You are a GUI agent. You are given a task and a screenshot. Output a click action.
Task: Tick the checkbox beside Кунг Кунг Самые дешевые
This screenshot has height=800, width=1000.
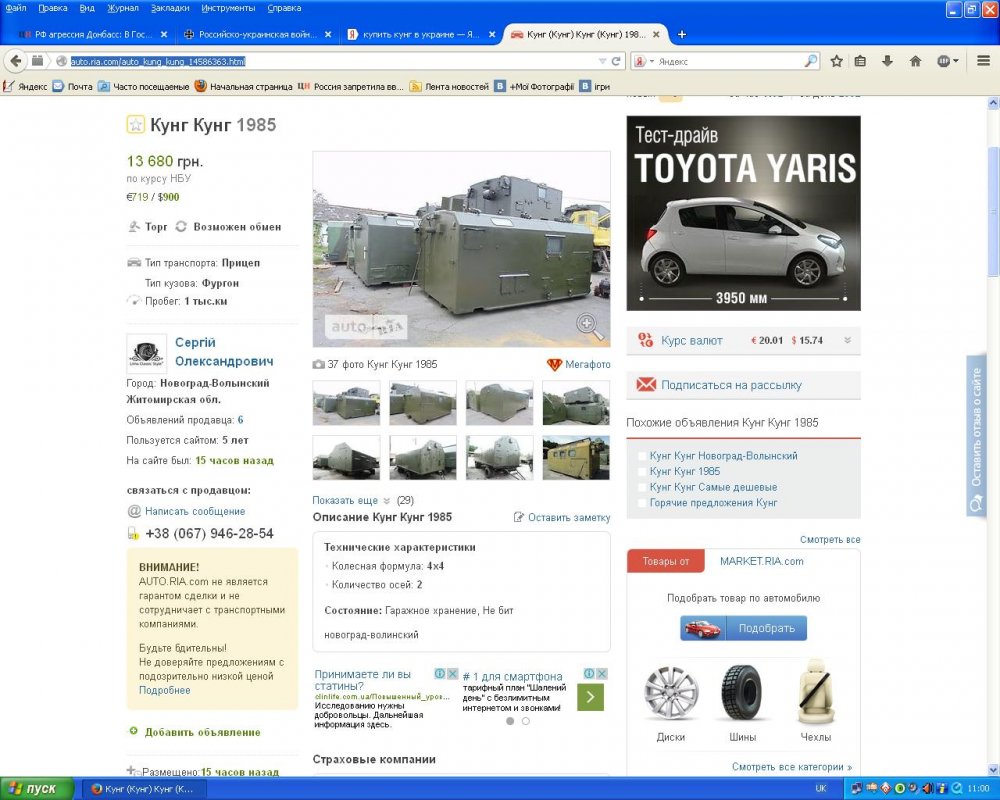tap(642, 487)
